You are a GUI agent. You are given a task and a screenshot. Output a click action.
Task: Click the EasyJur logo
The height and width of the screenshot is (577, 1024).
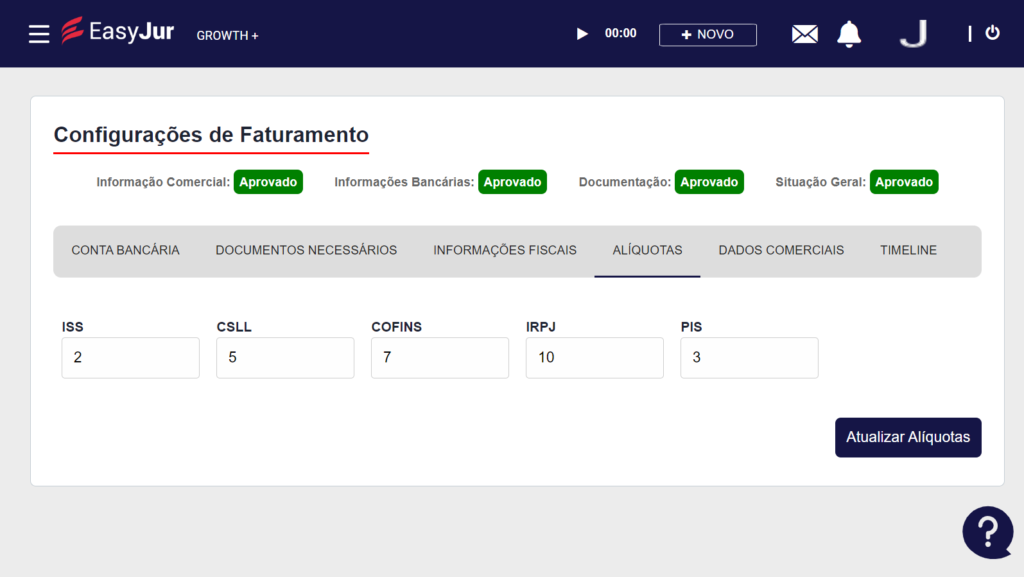pyautogui.click(x=118, y=31)
